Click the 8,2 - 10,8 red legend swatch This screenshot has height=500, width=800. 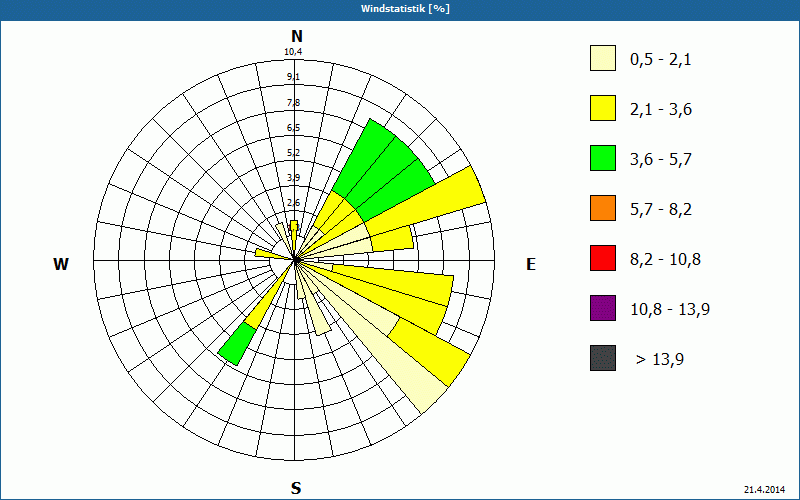point(603,258)
